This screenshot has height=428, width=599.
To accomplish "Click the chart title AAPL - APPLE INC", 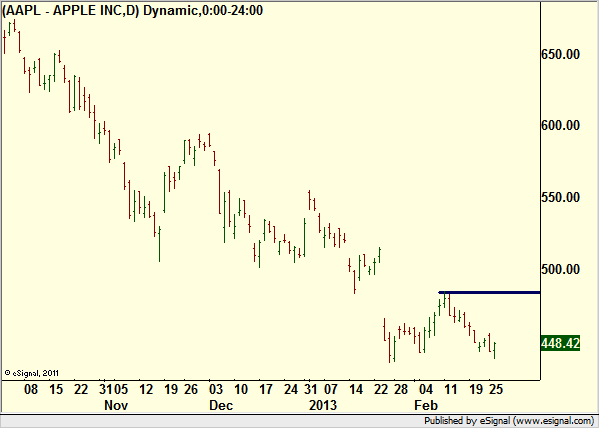I will (133, 10).
